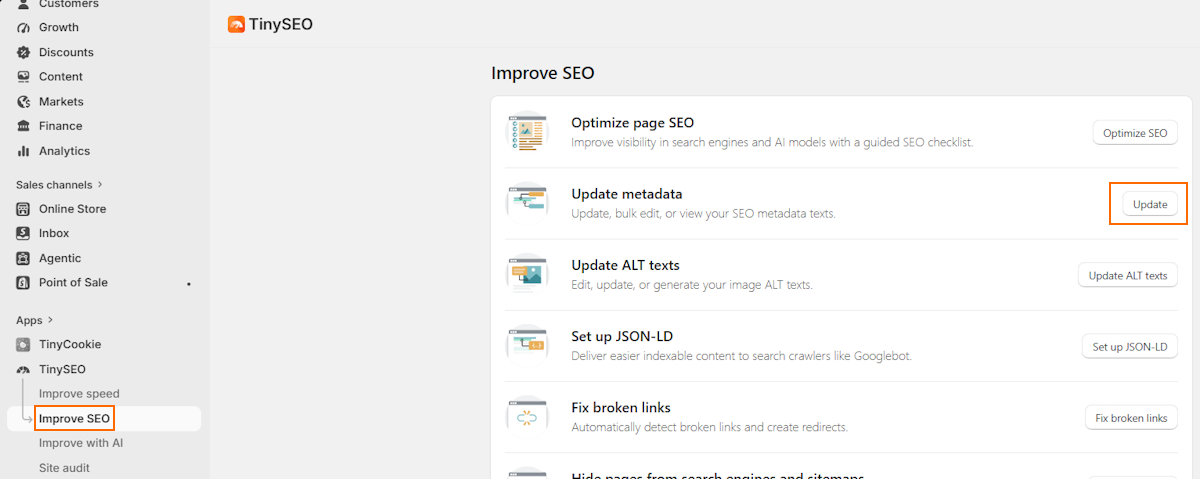Click the Growth icon in sidebar
Viewport: 1200px width, 479px height.
click(23, 27)
